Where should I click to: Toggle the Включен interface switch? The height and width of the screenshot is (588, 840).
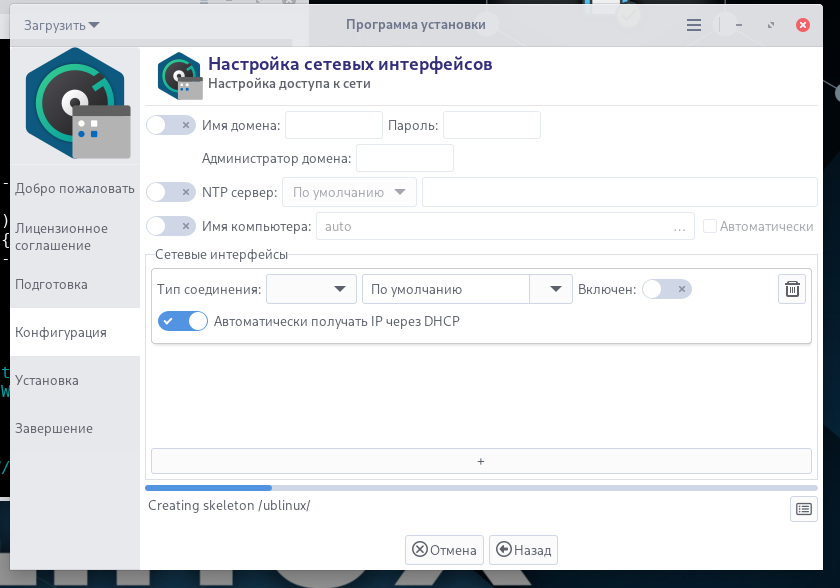667,289
